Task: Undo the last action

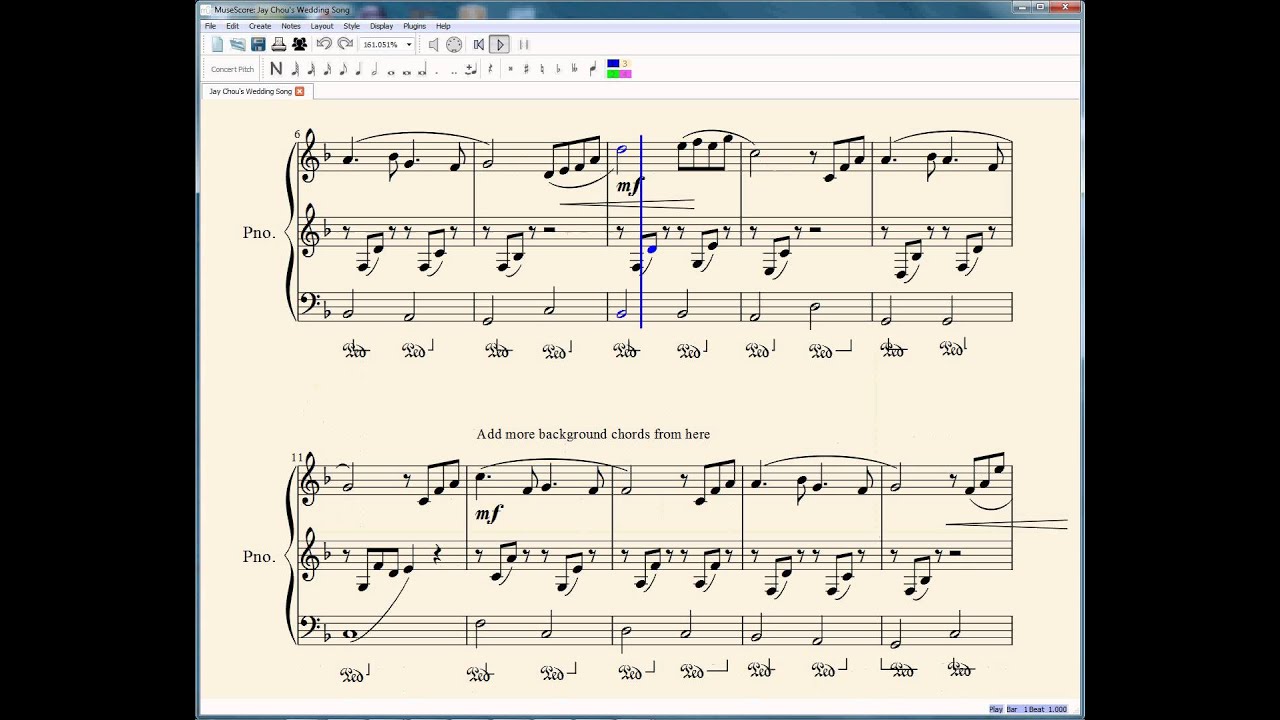Action: (324, 44)
